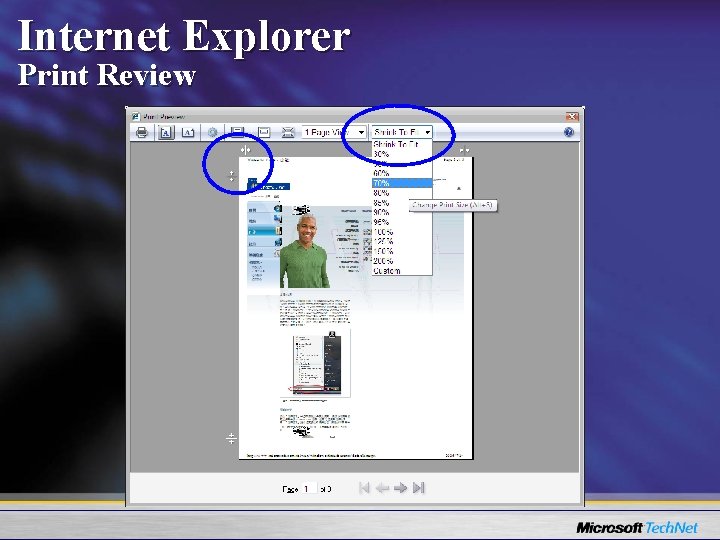
Task: Collapse the Shrink To Fit combo box
Action: click(428, 132)
